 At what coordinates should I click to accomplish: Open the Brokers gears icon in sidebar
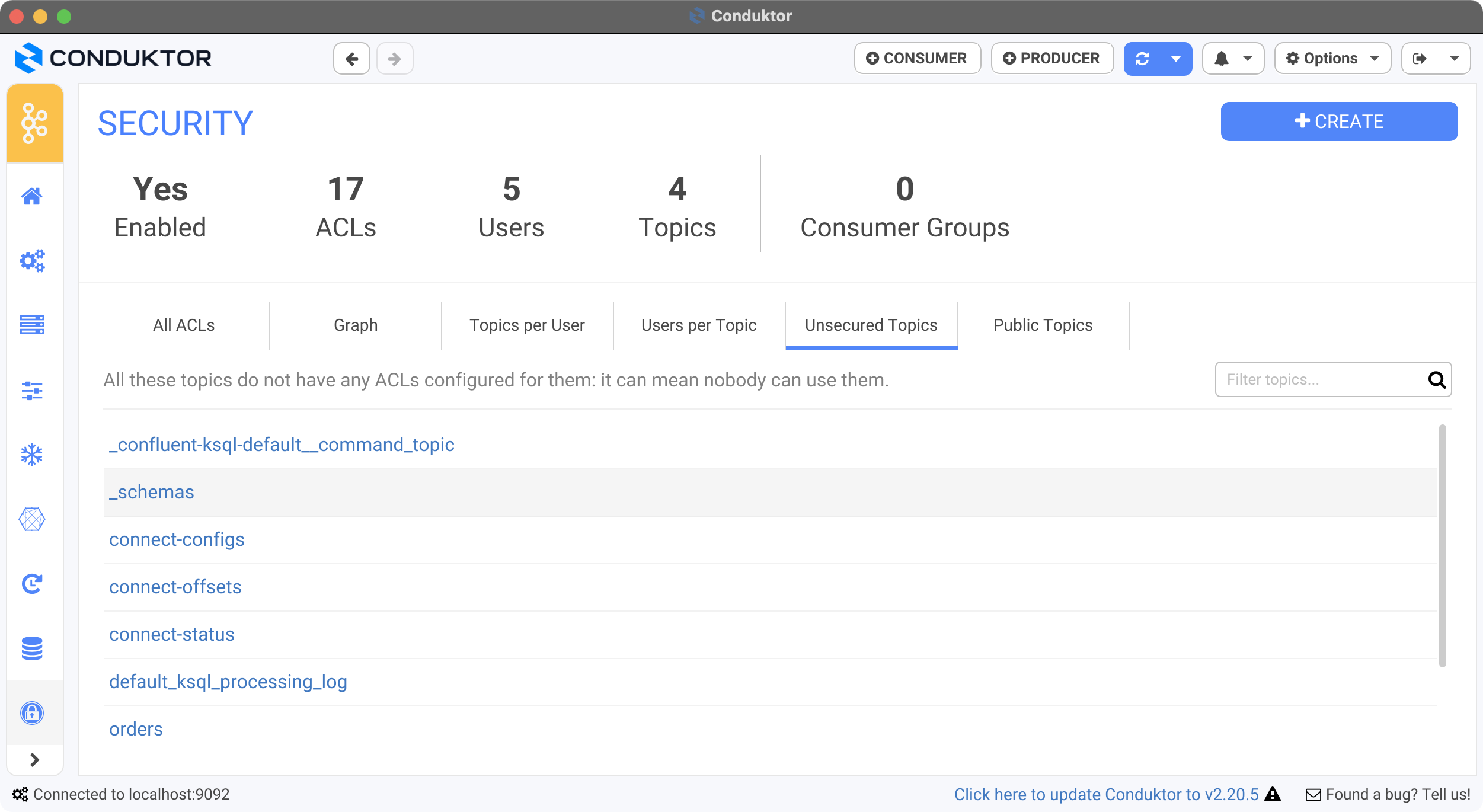coord(32,261)
